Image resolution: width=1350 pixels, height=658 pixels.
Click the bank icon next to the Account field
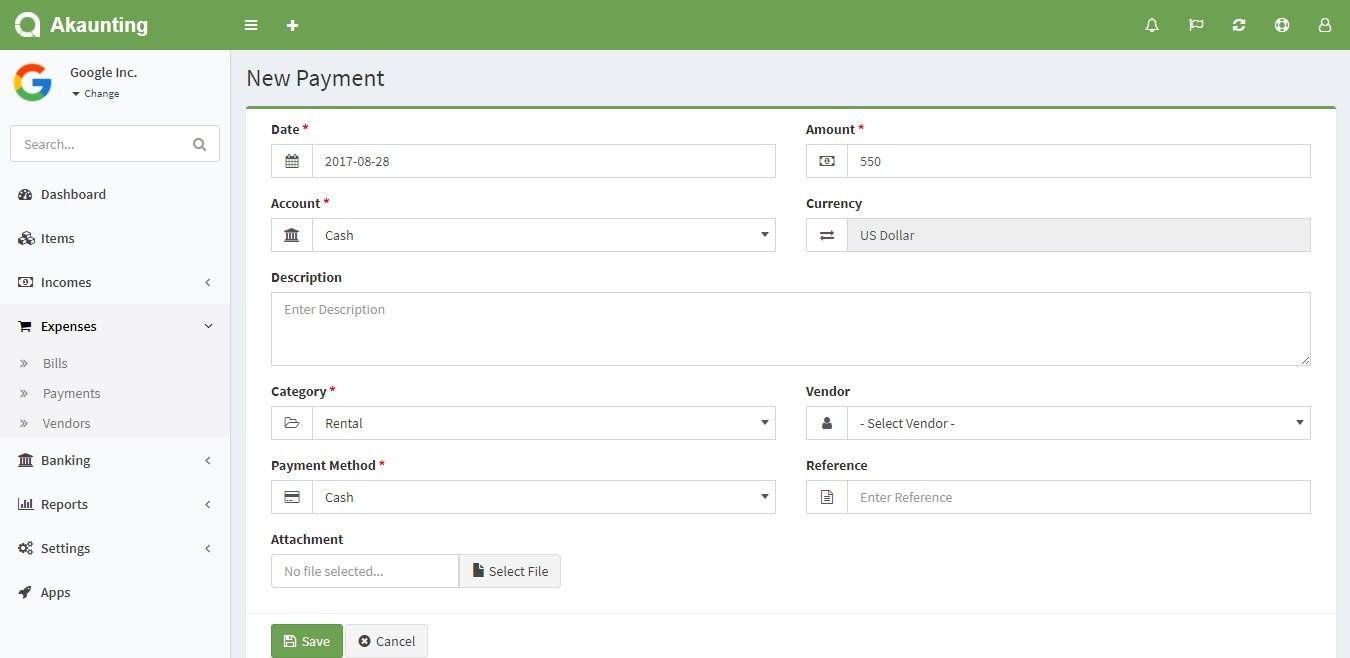[291, 234]
